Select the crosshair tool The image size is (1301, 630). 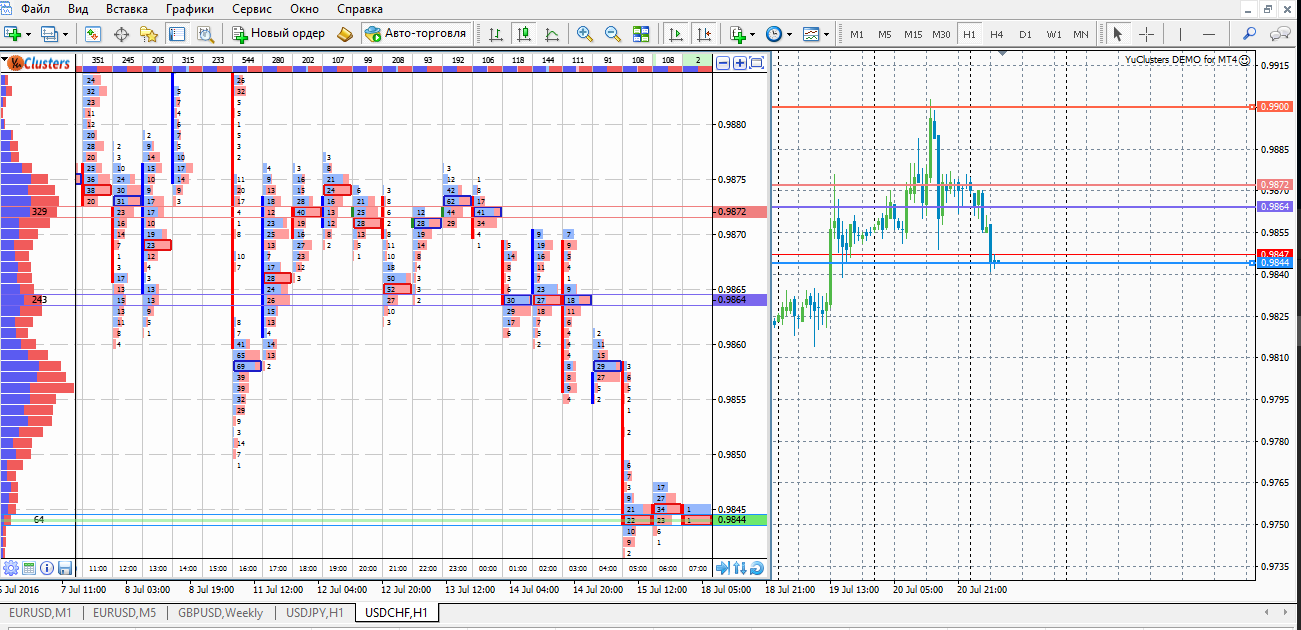[1146, 33]
